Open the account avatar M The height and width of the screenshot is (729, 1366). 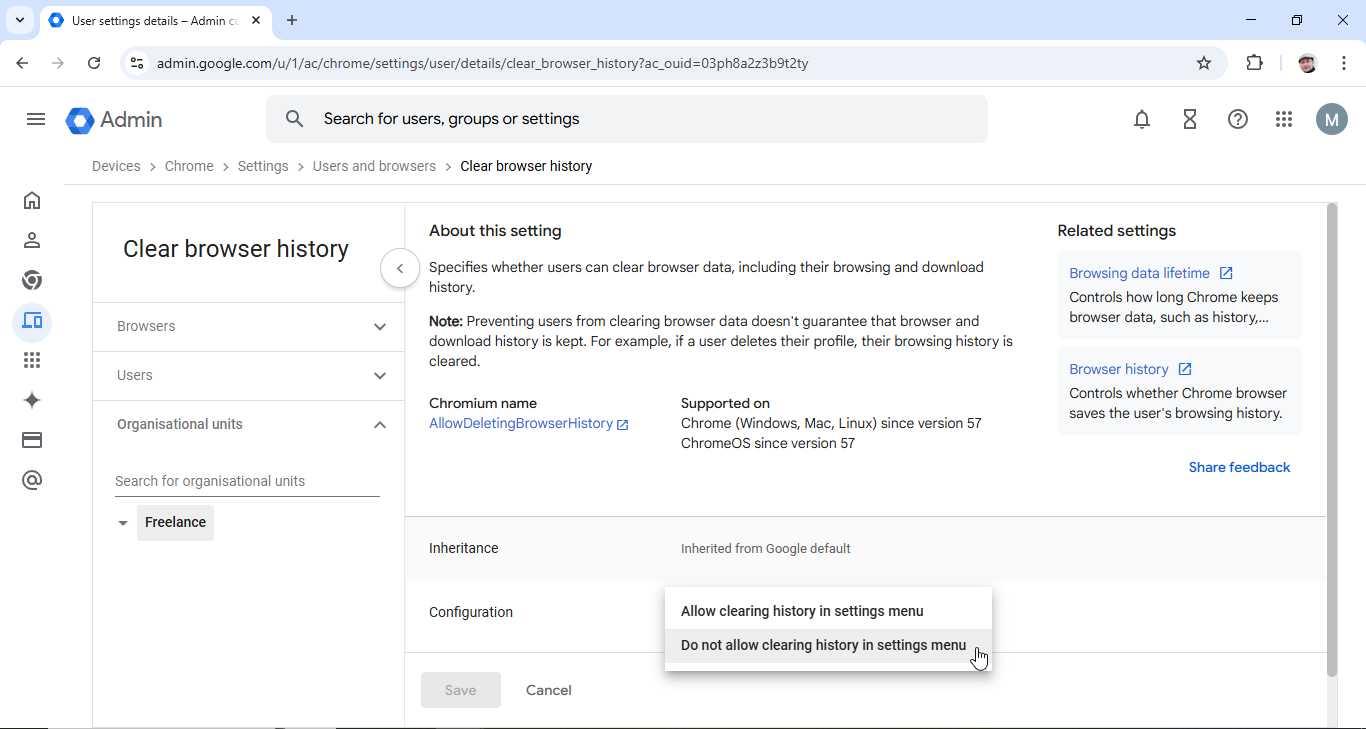(x=1331, y=120)
